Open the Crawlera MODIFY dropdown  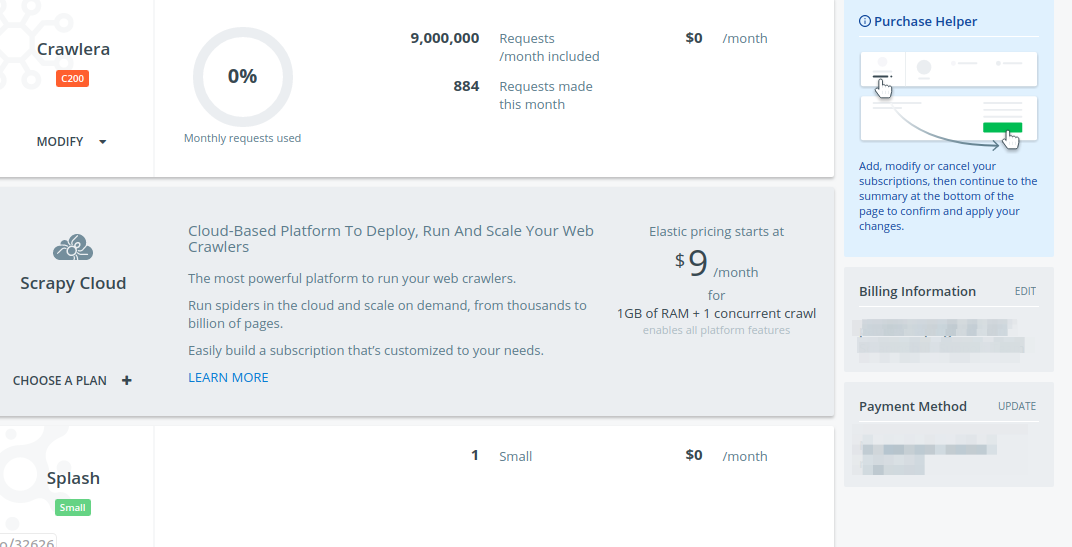point(72,142)
